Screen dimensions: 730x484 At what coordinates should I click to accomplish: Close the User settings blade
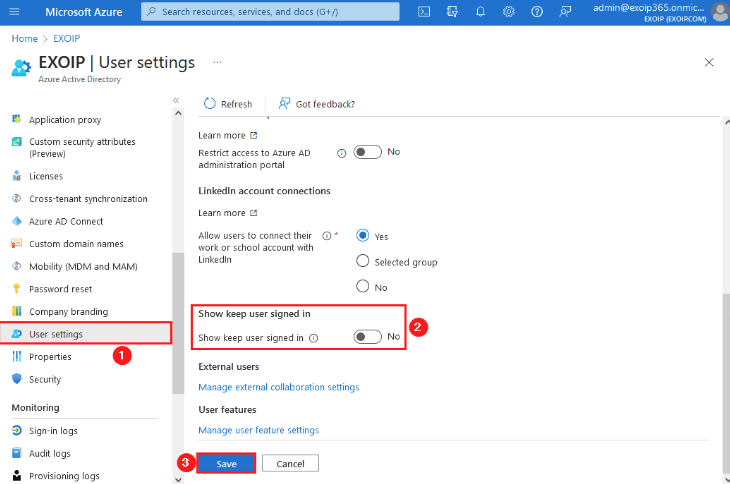tap(709, 62)
